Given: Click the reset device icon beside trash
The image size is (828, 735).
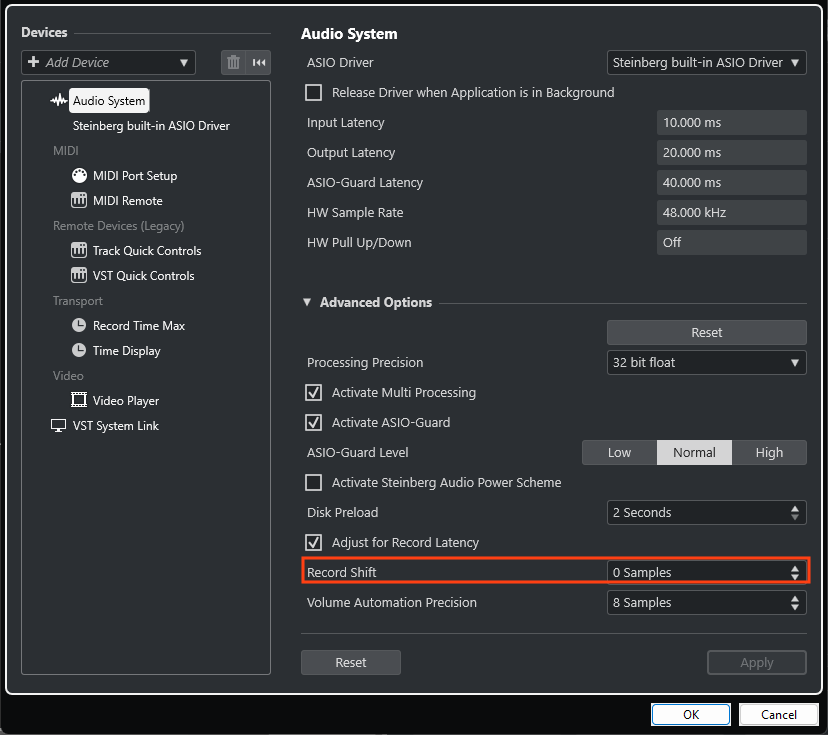Looking at the screenshot, I should [259, 62].
